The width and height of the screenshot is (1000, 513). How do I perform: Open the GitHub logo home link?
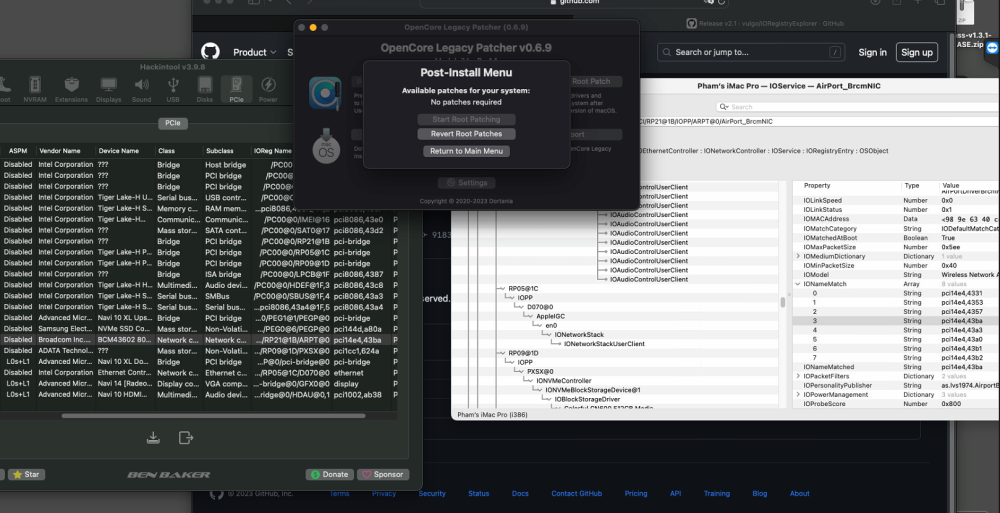[x=210, y=52]
